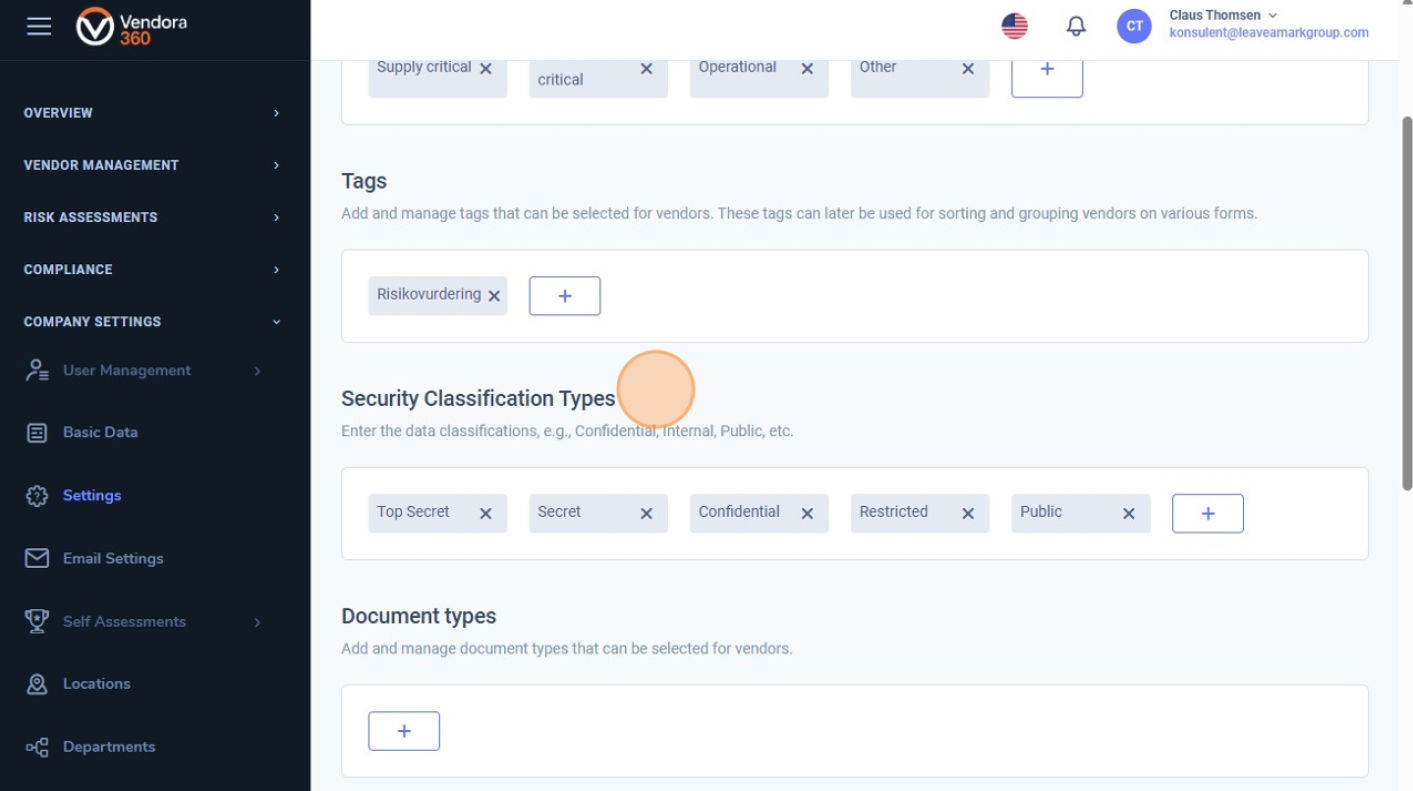The height and width of the screenshot is (791, 1413).
Task: Open Email Settings in sidebar
Action: coord(112,558)
